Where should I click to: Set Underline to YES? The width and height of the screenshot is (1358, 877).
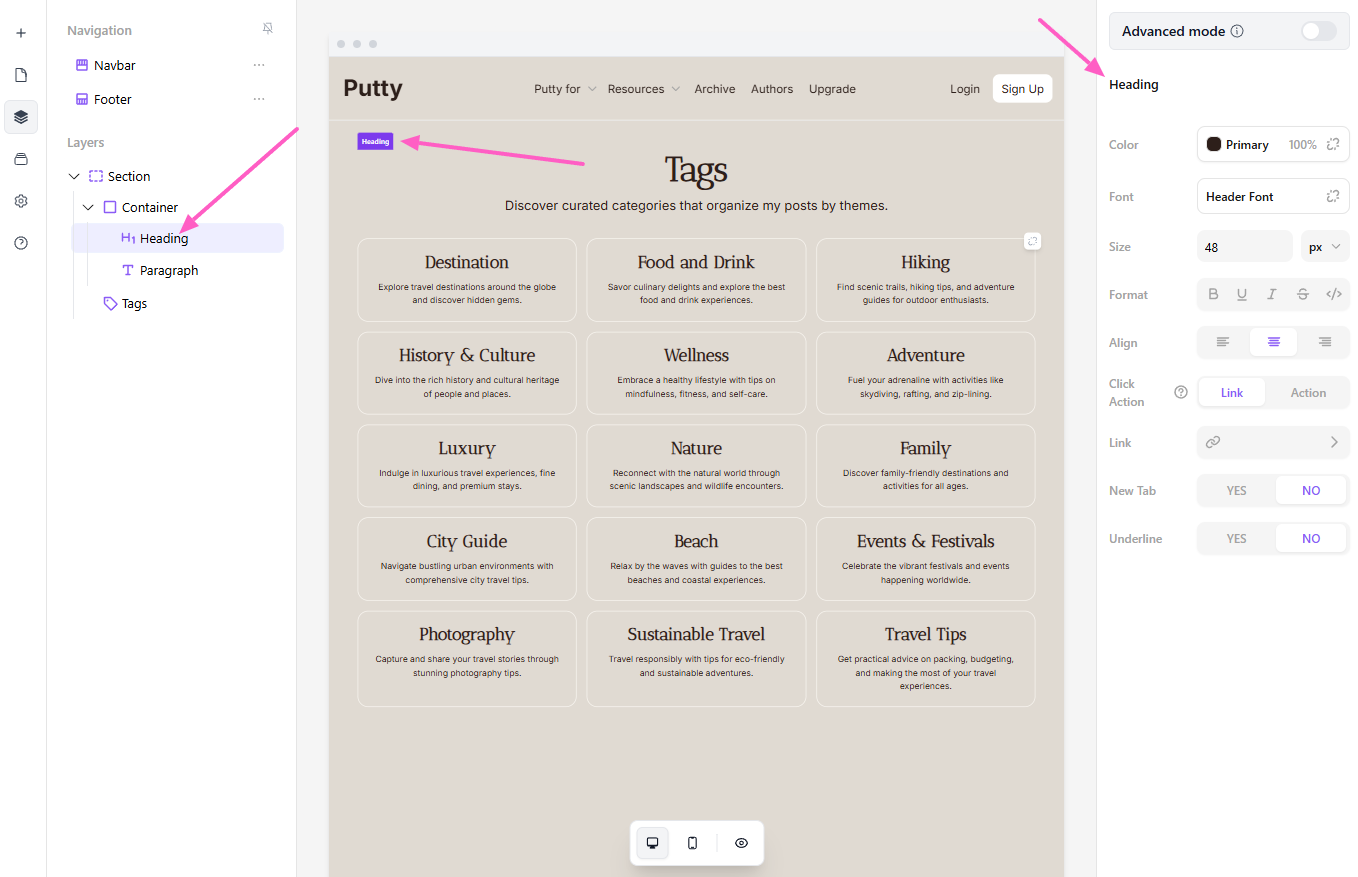(x=1236, y=538)
